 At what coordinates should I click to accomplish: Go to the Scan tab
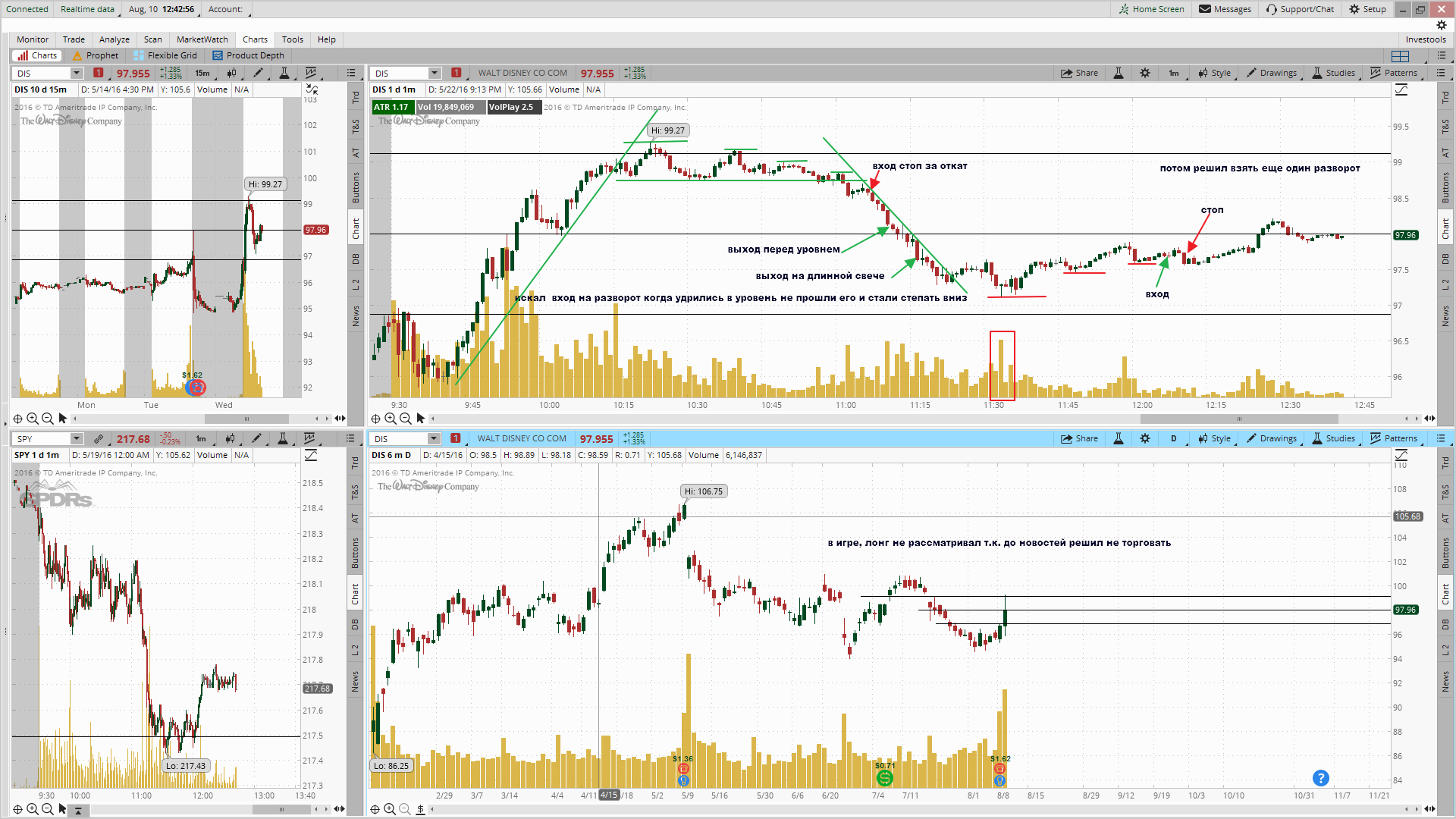153,39
